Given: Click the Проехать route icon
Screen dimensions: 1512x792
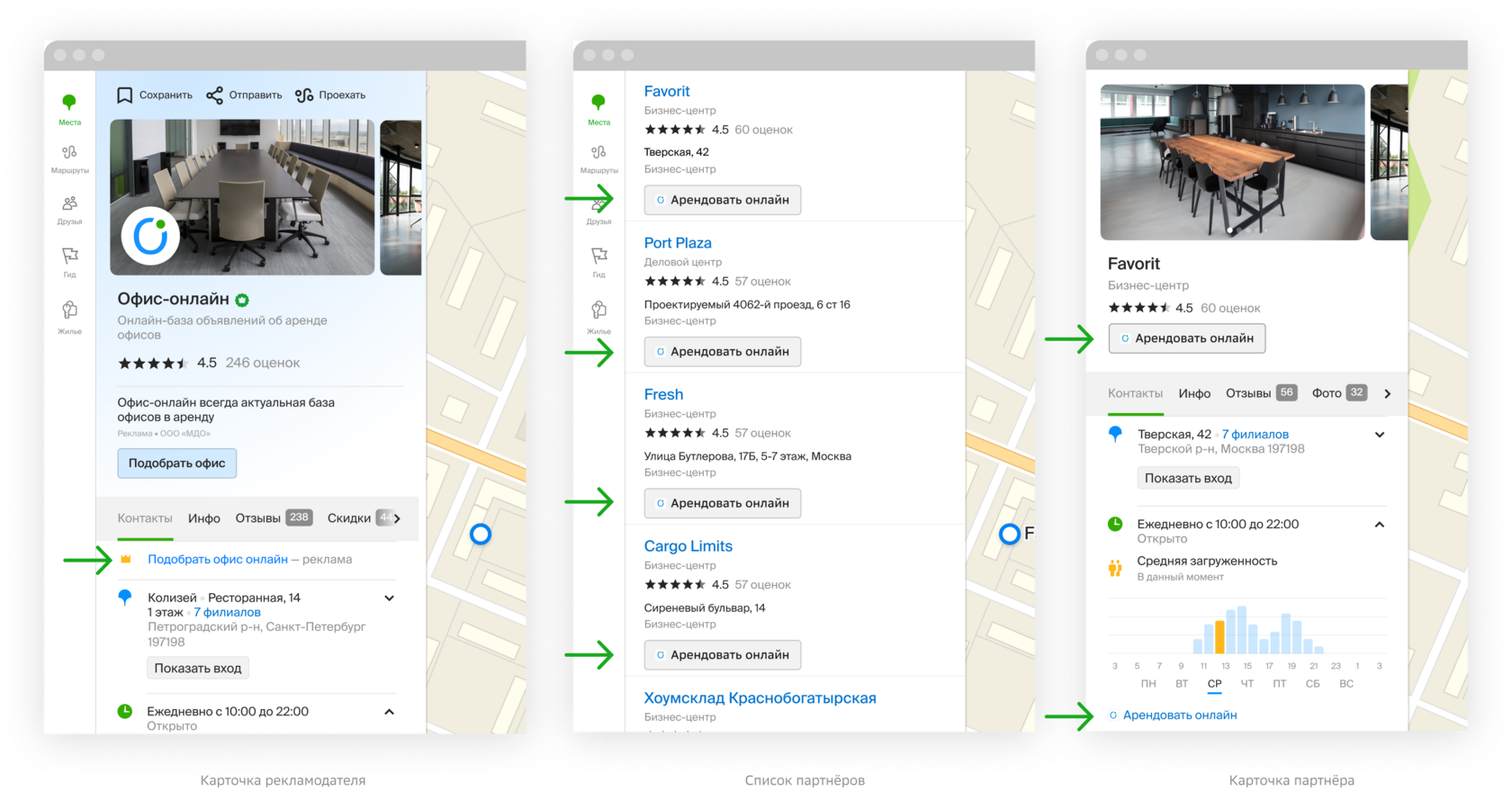Looking at the screenshot, I should pyautogui.click(x=304, y=94).
